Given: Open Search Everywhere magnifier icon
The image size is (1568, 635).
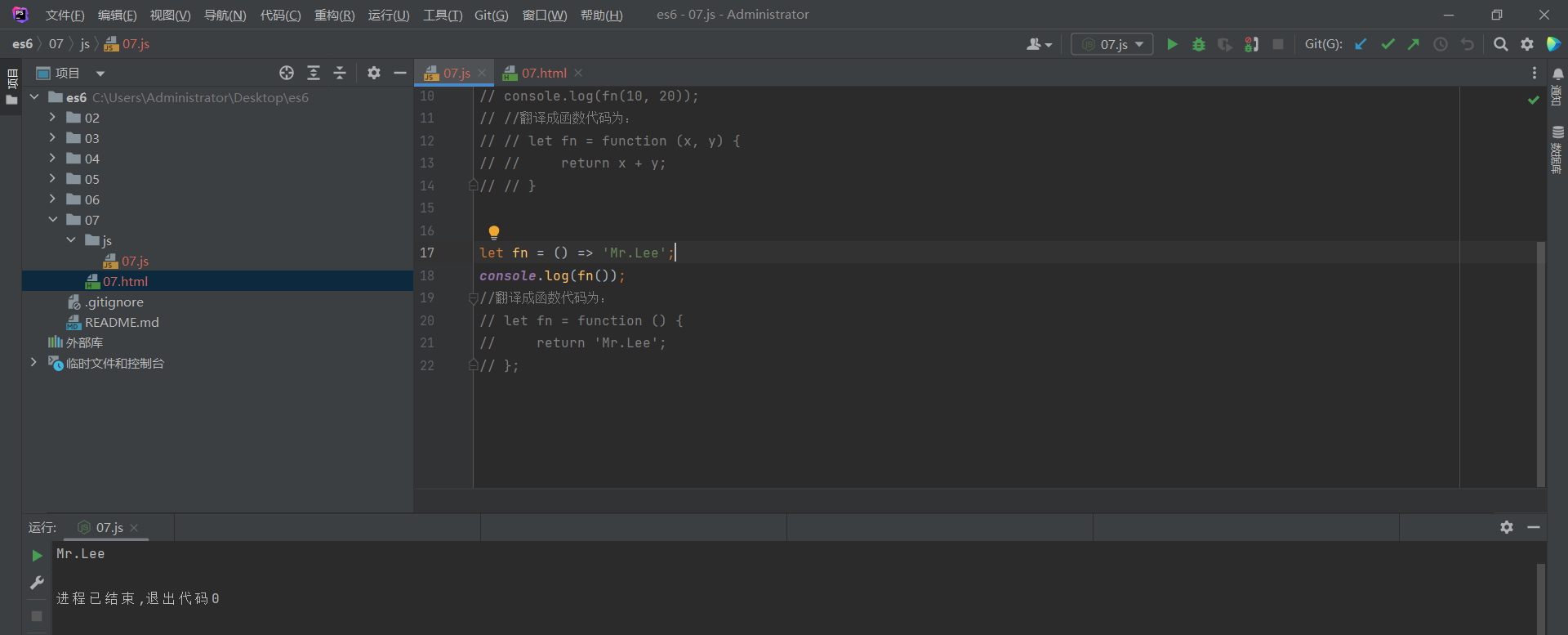Looking at the screenshot, I should pyautogui.click(x=1500, y=44).
